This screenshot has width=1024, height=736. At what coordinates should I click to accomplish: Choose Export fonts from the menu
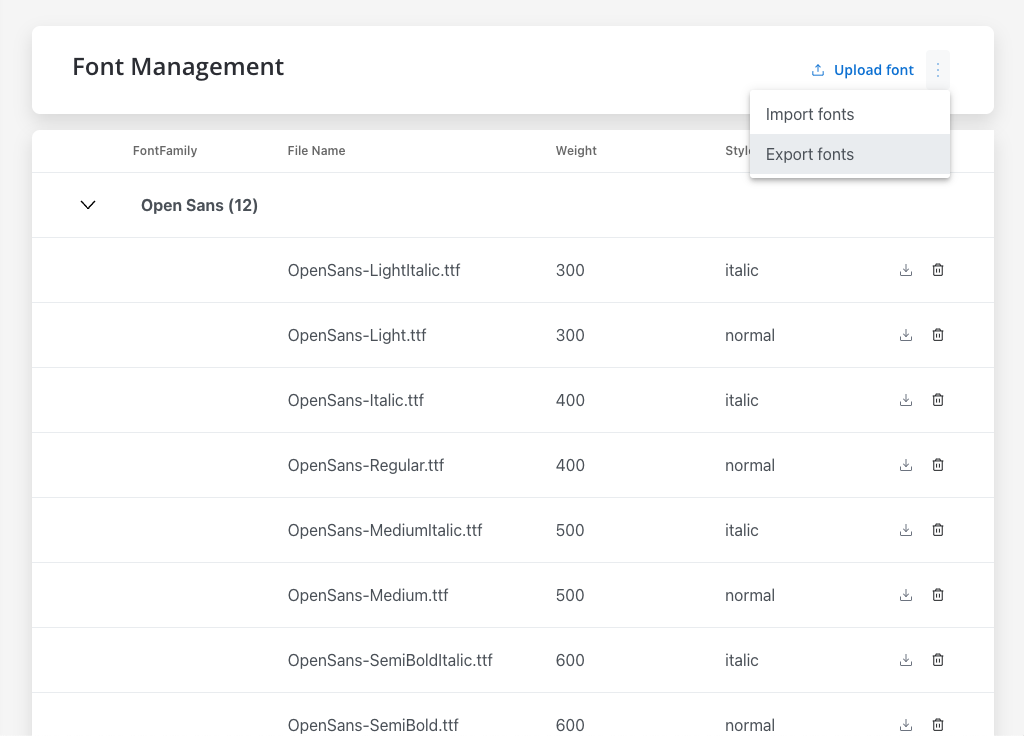850,154
